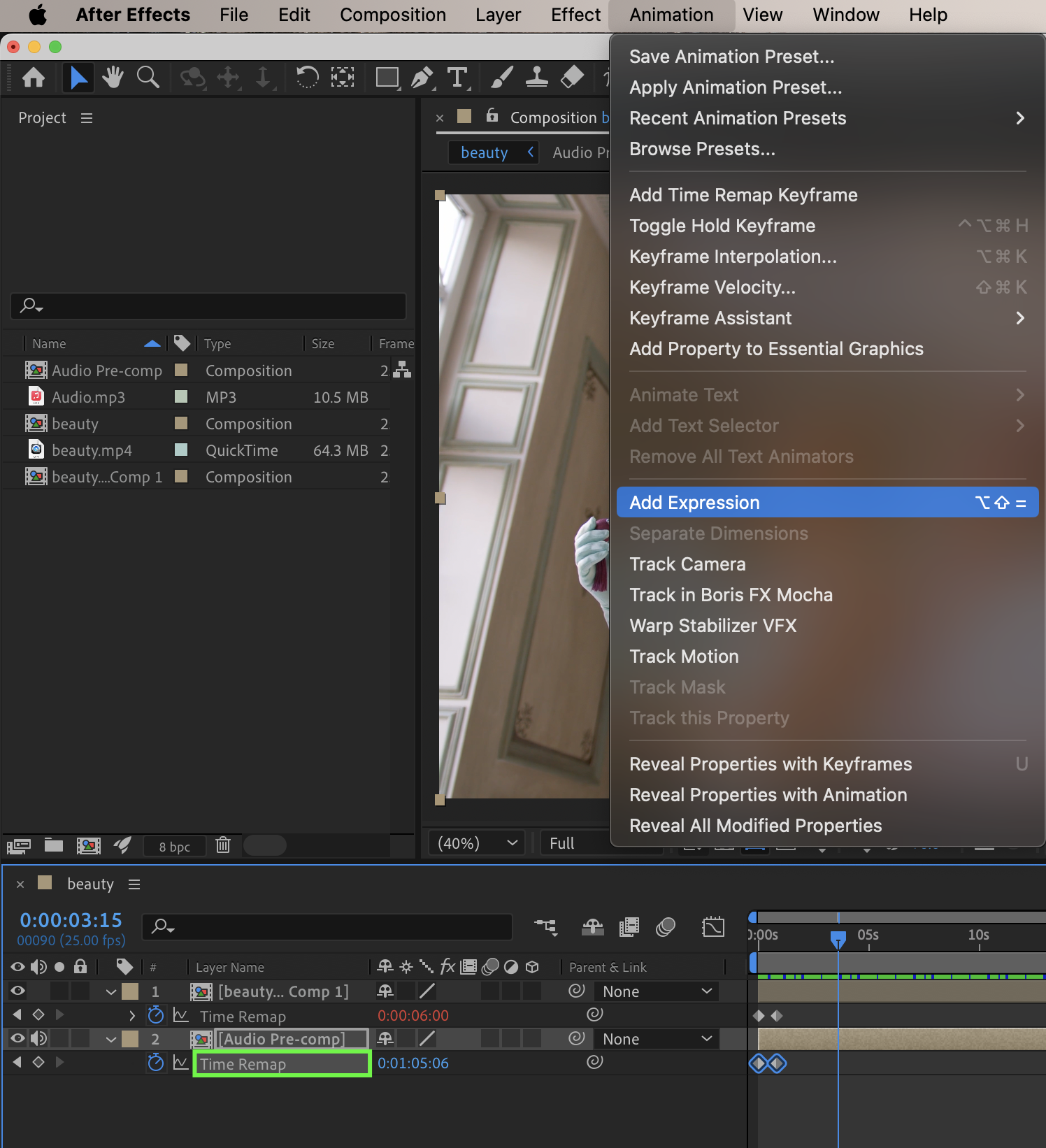The width and height of the screenshot is (1046, 1148).
Task: Delete selected item with trash icon
Action: click(x=223, y=845)
